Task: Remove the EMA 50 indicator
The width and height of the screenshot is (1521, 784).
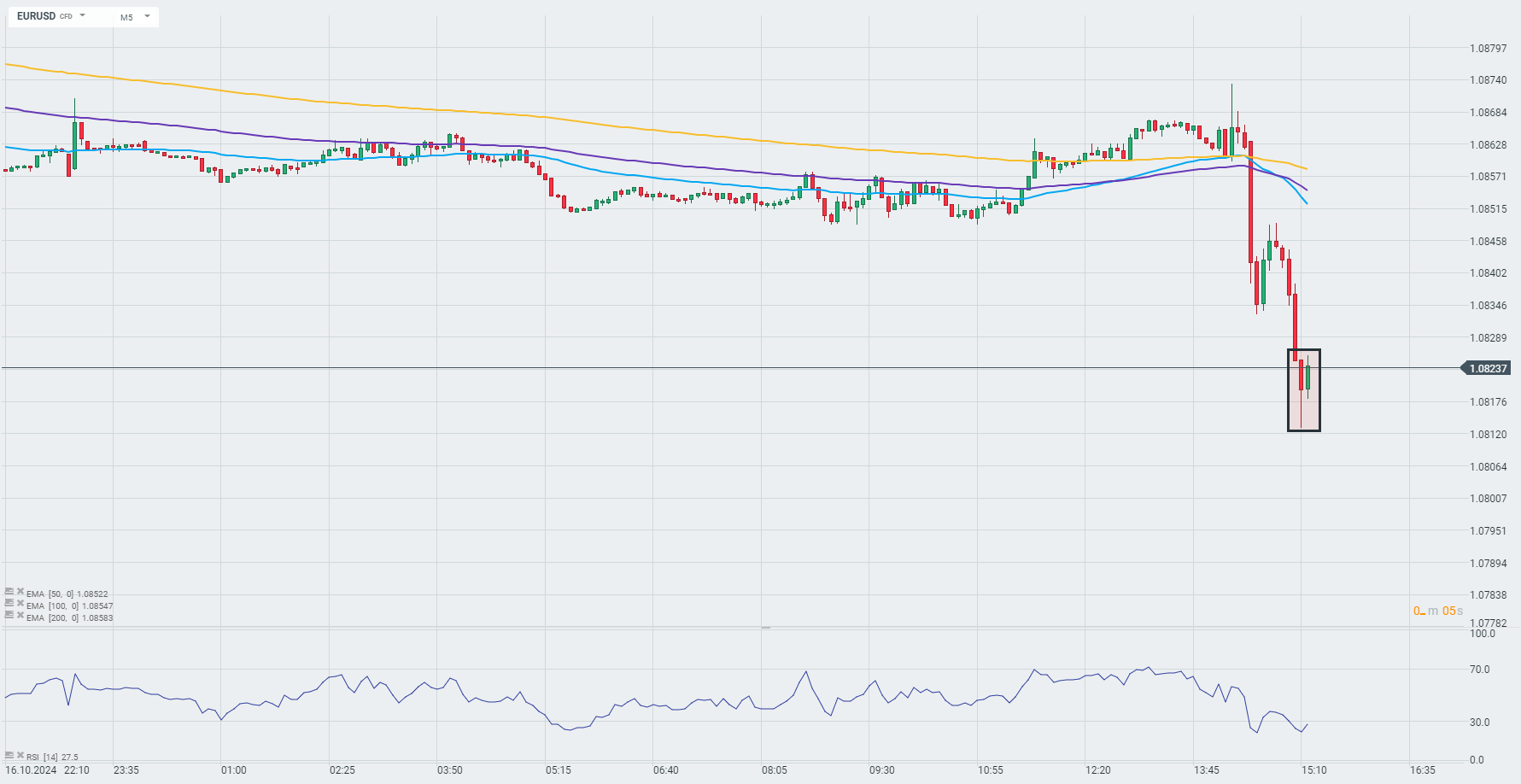Action: point(20,591)
